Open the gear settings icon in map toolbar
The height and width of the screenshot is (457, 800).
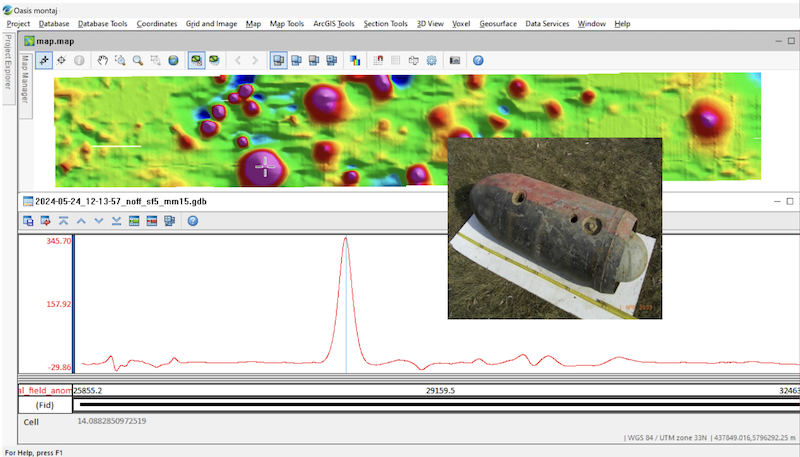click(x=432, y=60)
